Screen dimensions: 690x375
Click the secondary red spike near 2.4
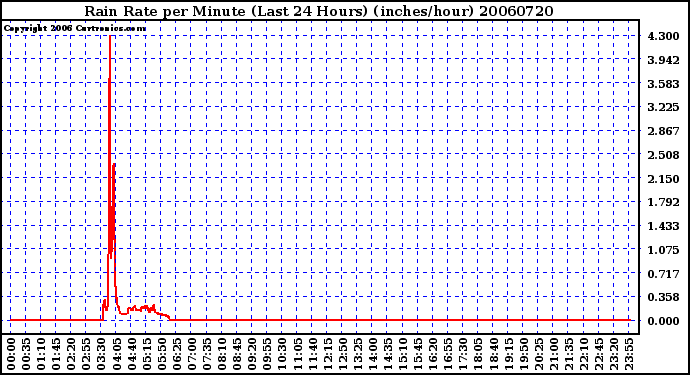tap(114, 165)
